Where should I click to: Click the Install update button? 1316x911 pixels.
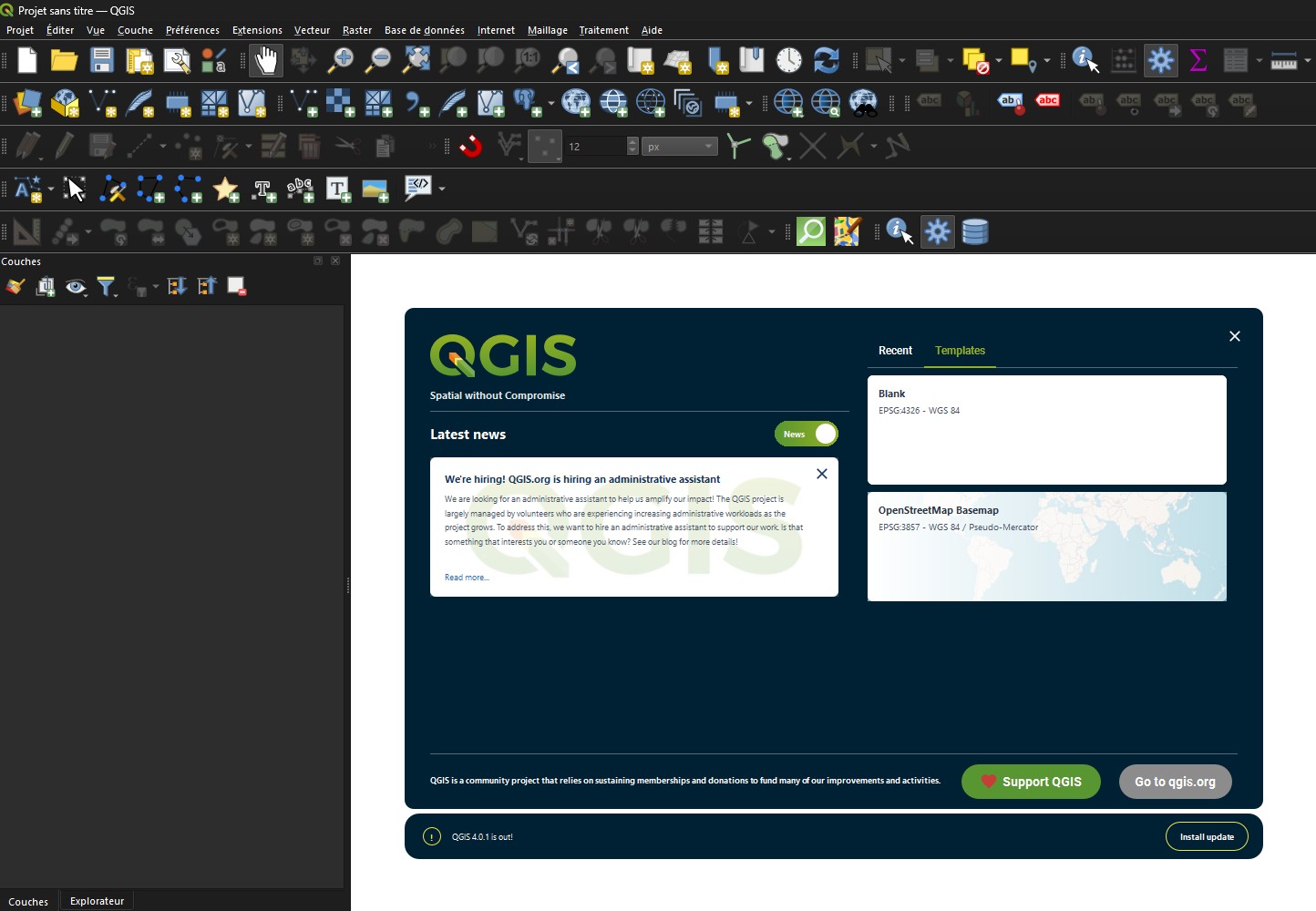pos(1207,836)
